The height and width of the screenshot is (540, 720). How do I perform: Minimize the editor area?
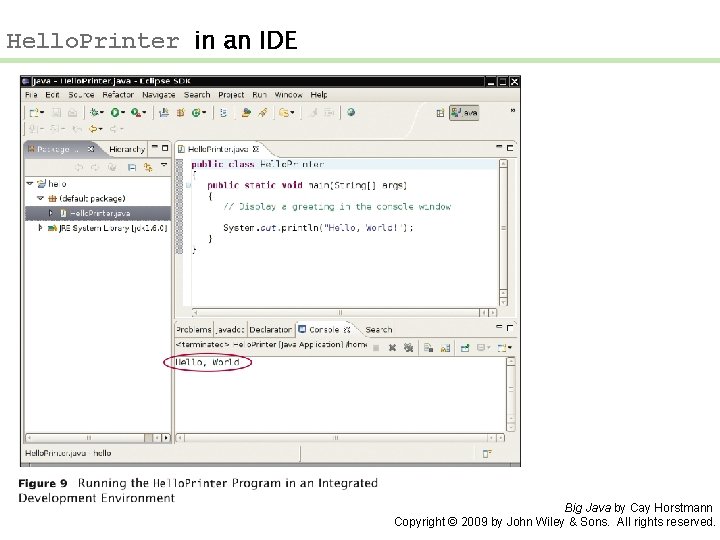pyautogui.click(x=499, y=148)
